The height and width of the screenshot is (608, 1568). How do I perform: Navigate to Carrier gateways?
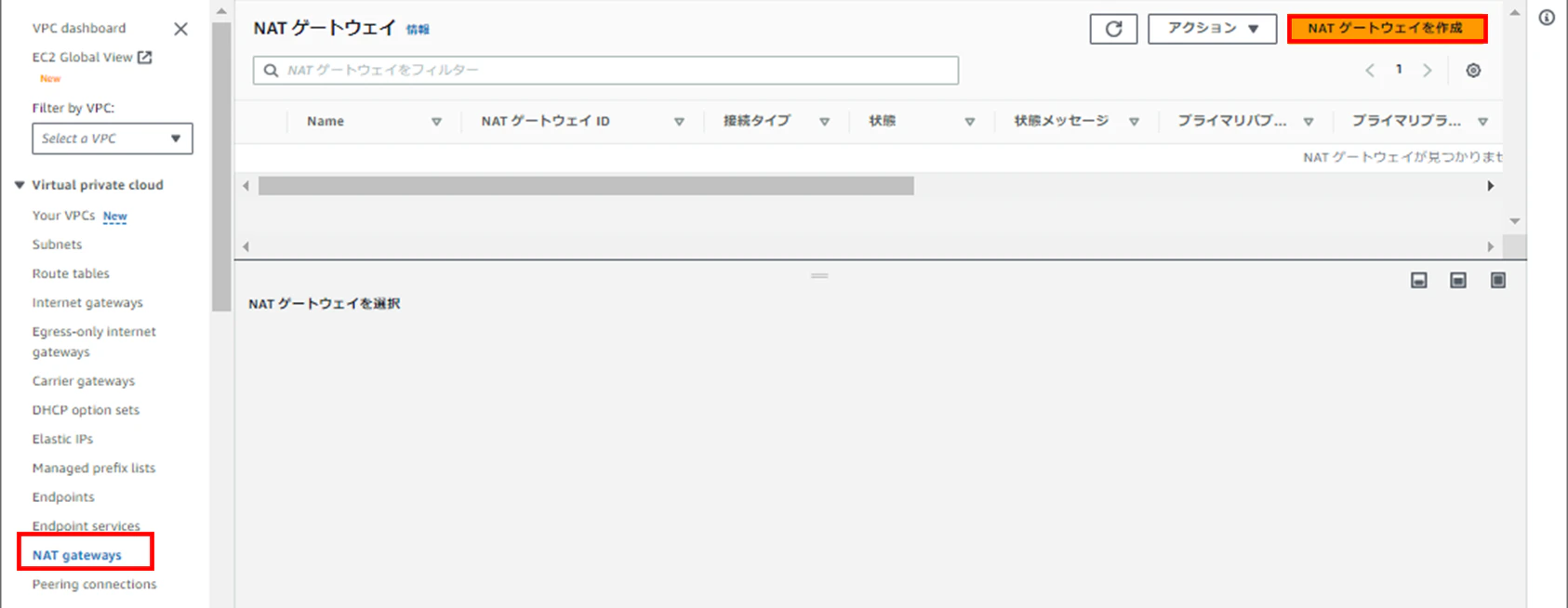tap(84, 381)
